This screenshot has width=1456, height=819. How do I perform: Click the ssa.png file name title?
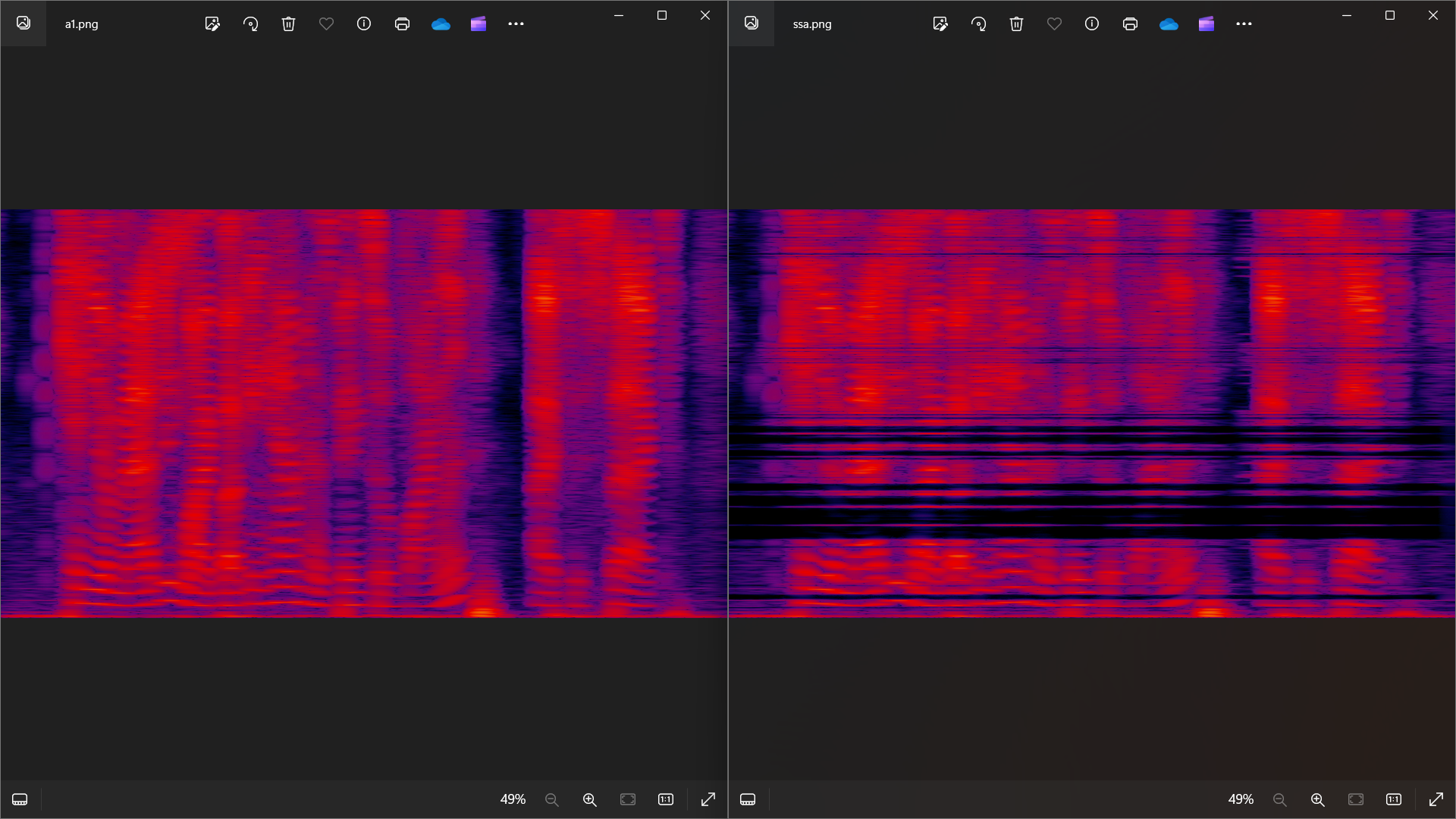[812, 24]
